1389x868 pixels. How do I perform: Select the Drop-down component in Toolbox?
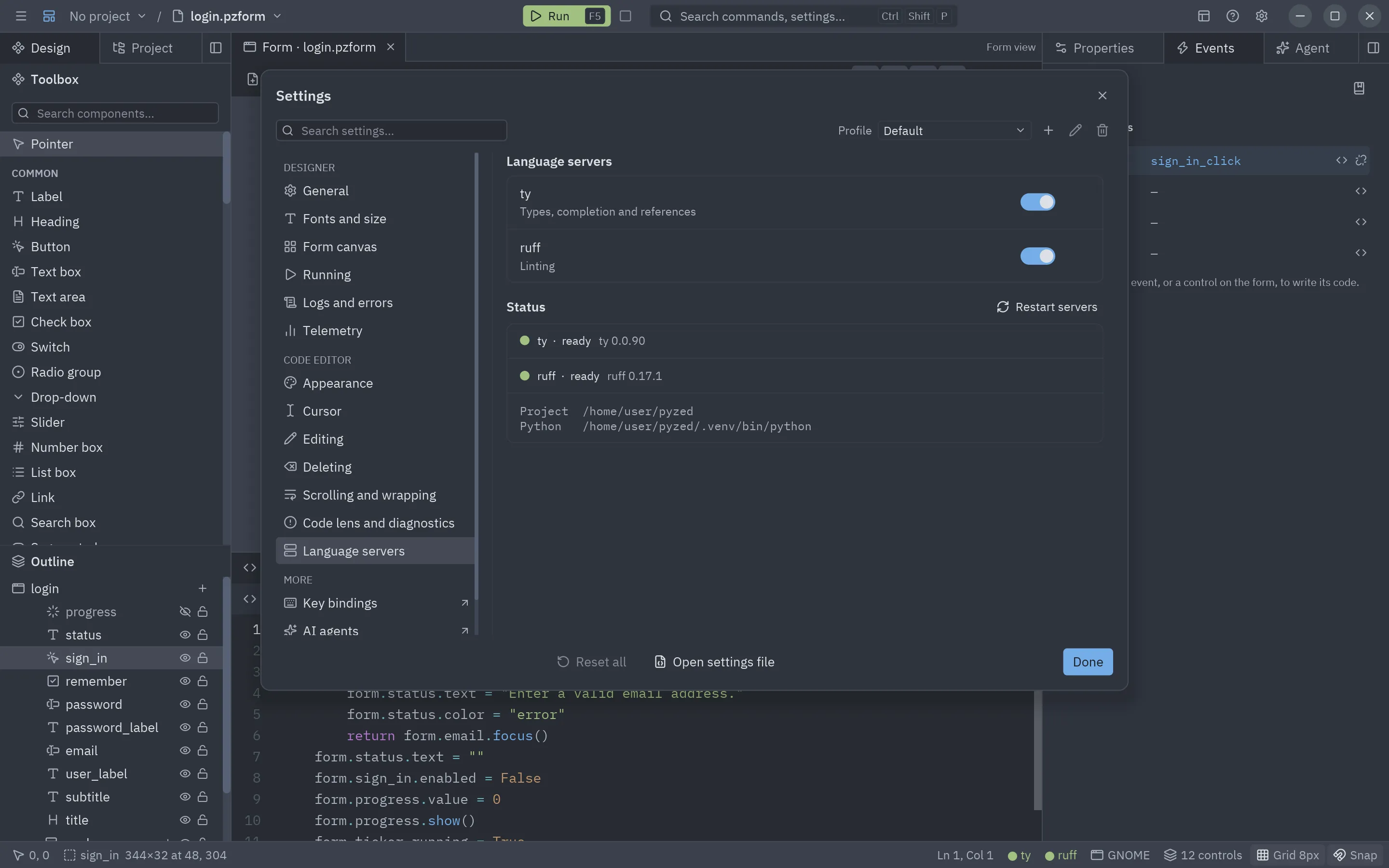[x=111, y=397]
